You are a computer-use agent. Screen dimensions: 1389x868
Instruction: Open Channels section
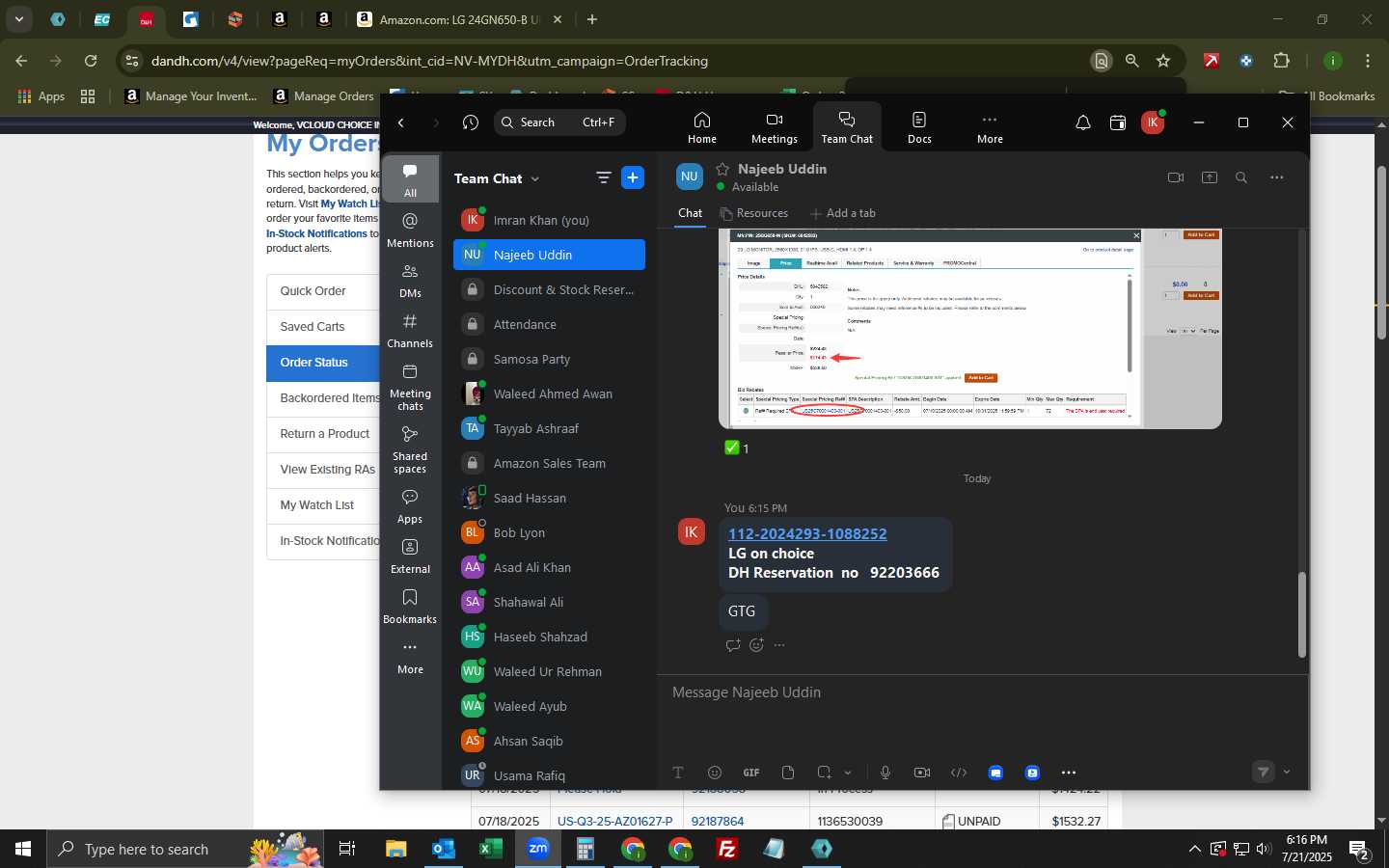coord(410,331)
